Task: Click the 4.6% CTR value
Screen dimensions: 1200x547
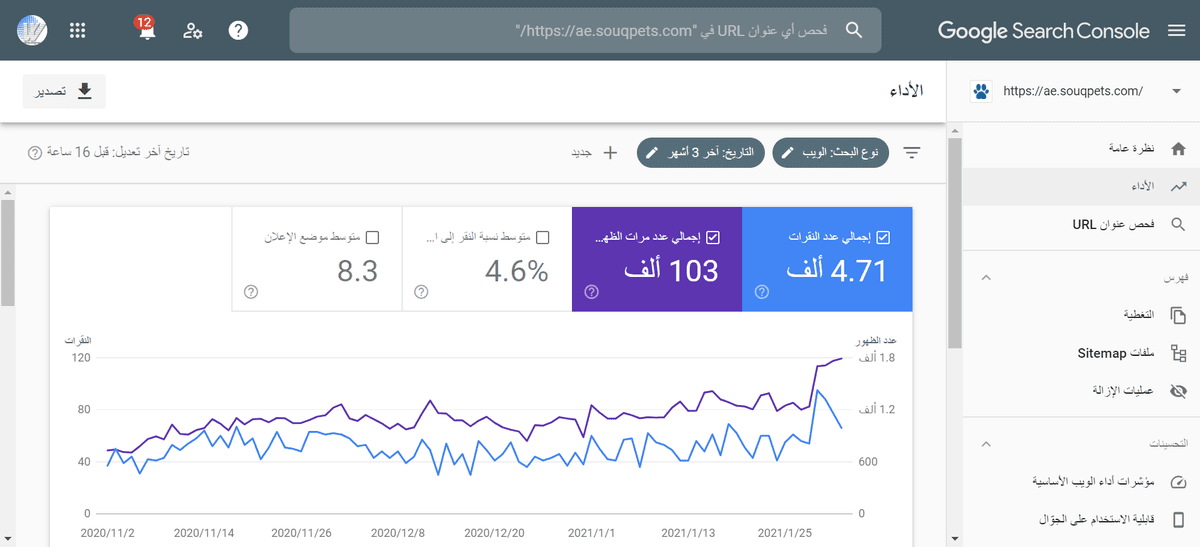Action: (x=517, y=270)
